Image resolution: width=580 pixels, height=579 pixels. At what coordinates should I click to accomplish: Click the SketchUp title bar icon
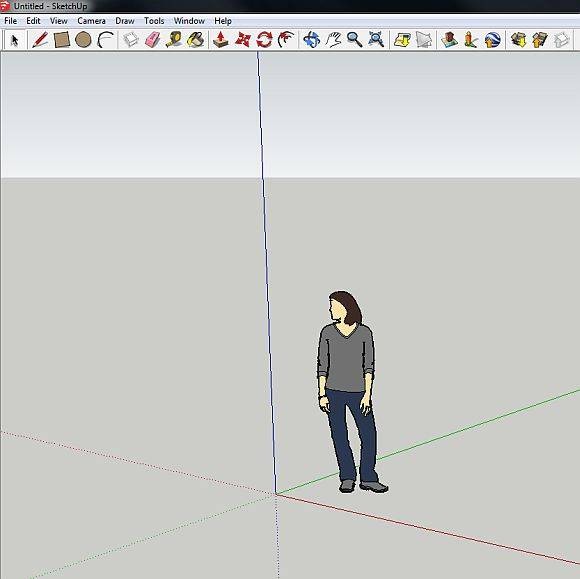pyautogui.click(x=4, y=6)
